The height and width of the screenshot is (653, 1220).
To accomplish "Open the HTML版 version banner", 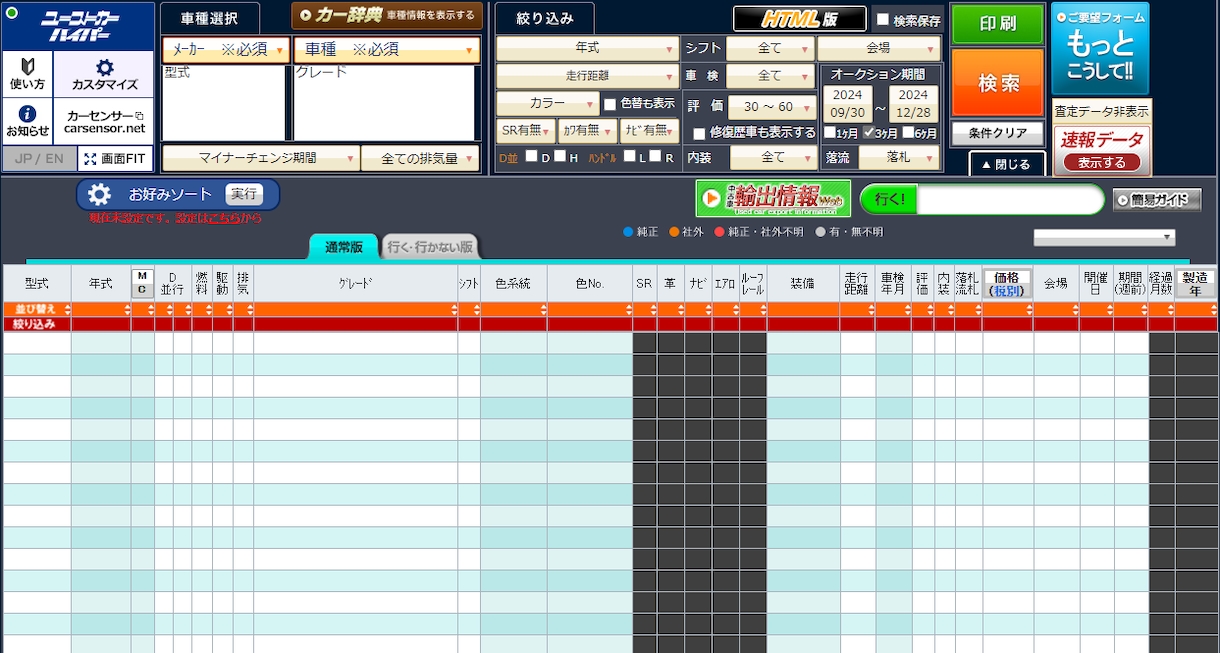I will tap(800, 19).
